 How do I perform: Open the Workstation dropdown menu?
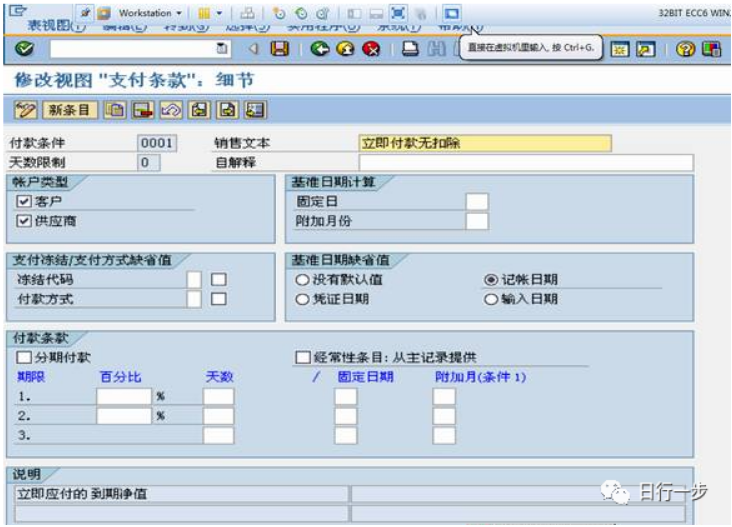150,13
